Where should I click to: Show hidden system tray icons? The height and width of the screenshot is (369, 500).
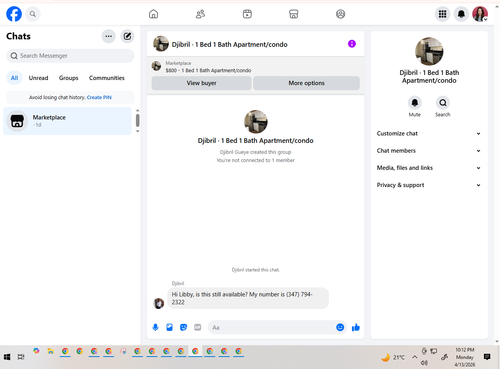point(414,357)
